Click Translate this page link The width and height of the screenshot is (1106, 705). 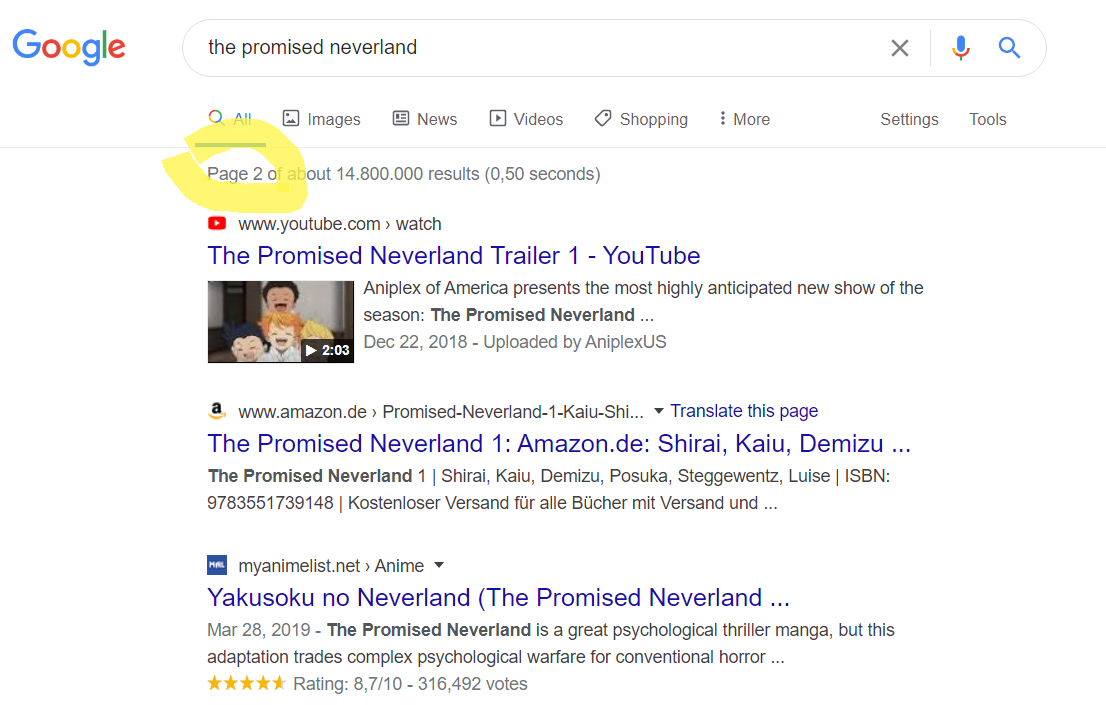pyautogui.click(x=744, y=411)
